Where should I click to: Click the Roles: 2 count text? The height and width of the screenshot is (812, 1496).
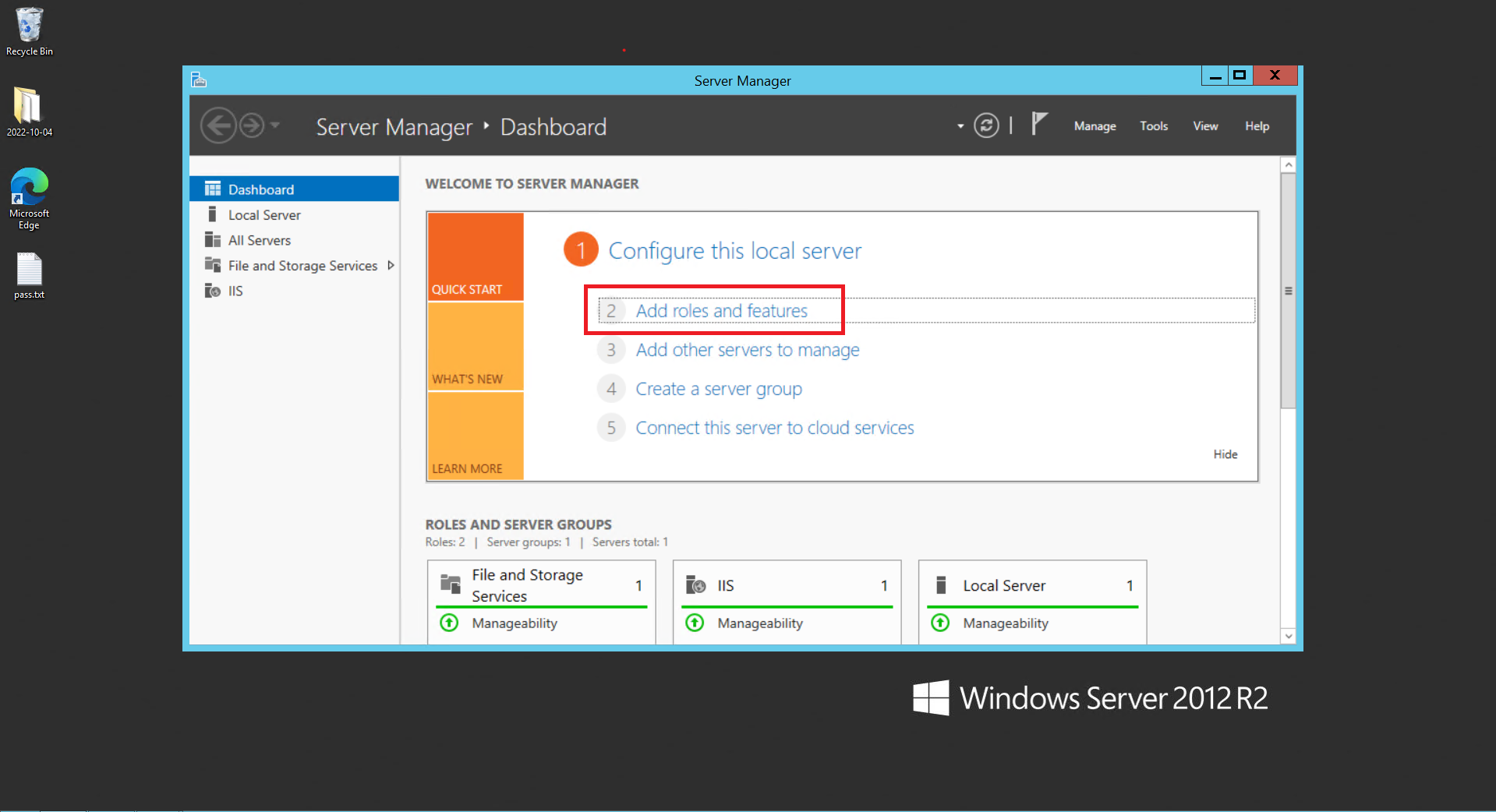445,542
